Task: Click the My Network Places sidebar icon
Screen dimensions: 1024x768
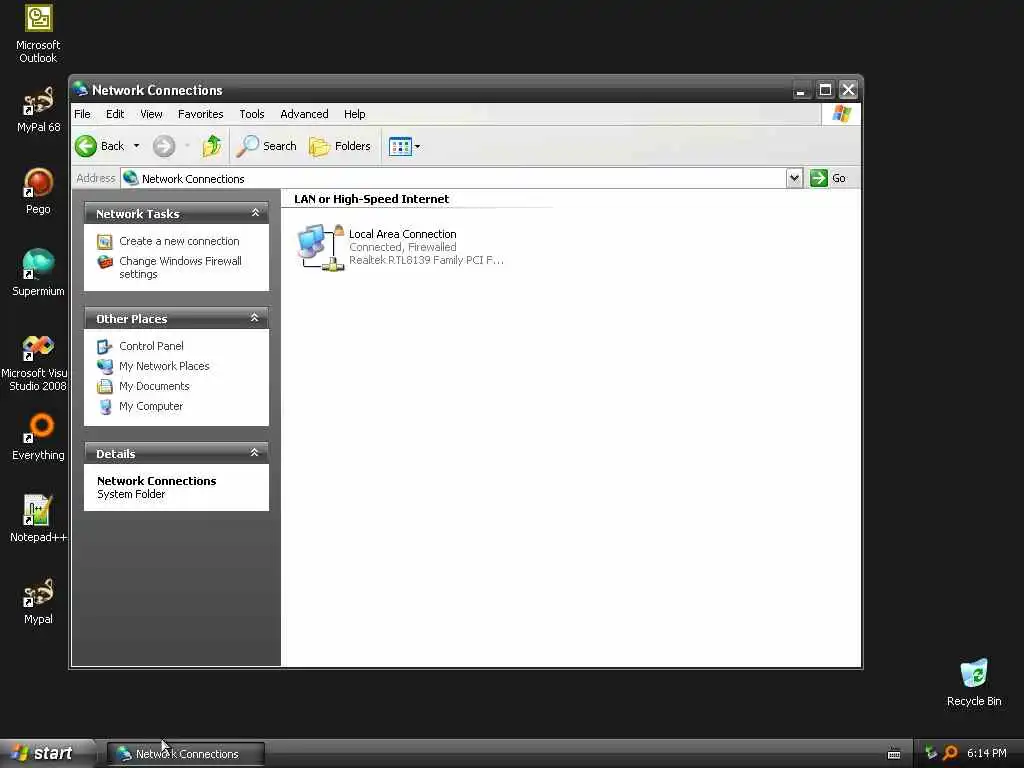Action: coord(104,367)
